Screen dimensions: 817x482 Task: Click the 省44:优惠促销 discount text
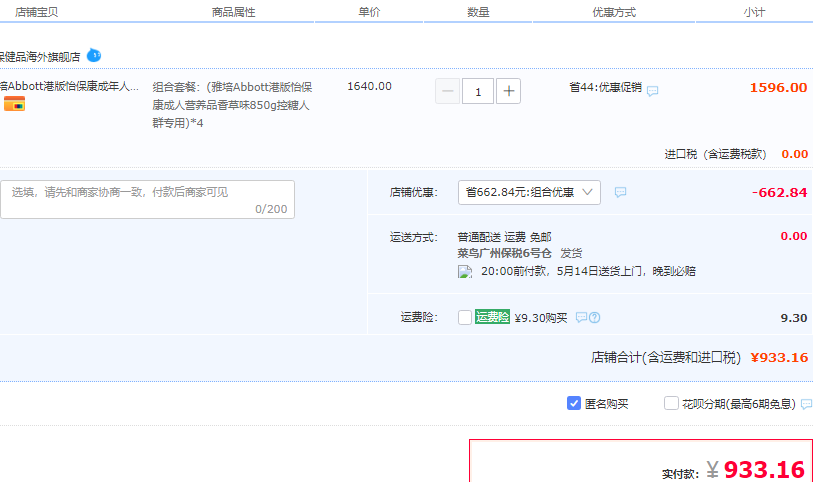[605, 87]
